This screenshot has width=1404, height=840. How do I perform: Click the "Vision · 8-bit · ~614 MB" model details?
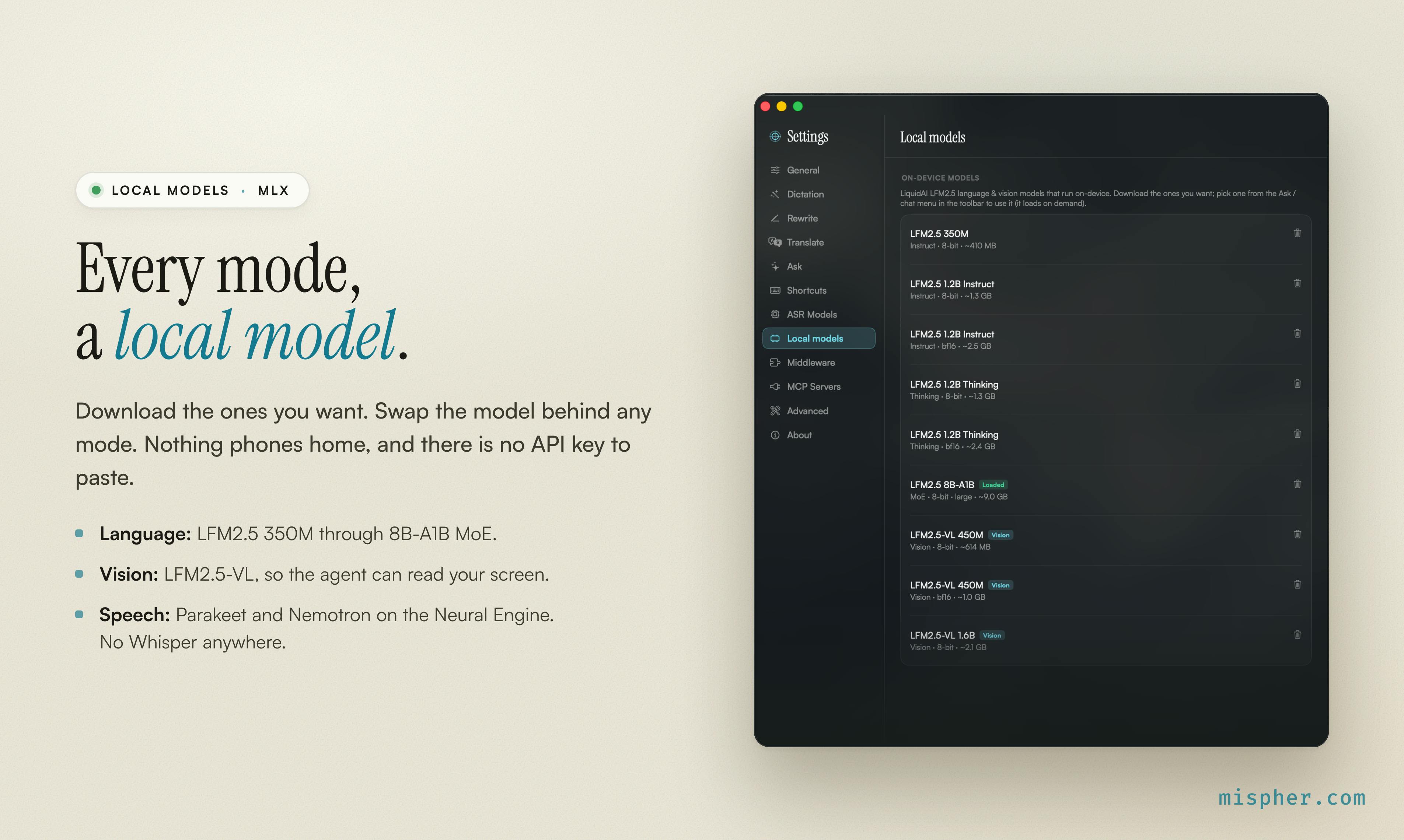pos(950,547)
